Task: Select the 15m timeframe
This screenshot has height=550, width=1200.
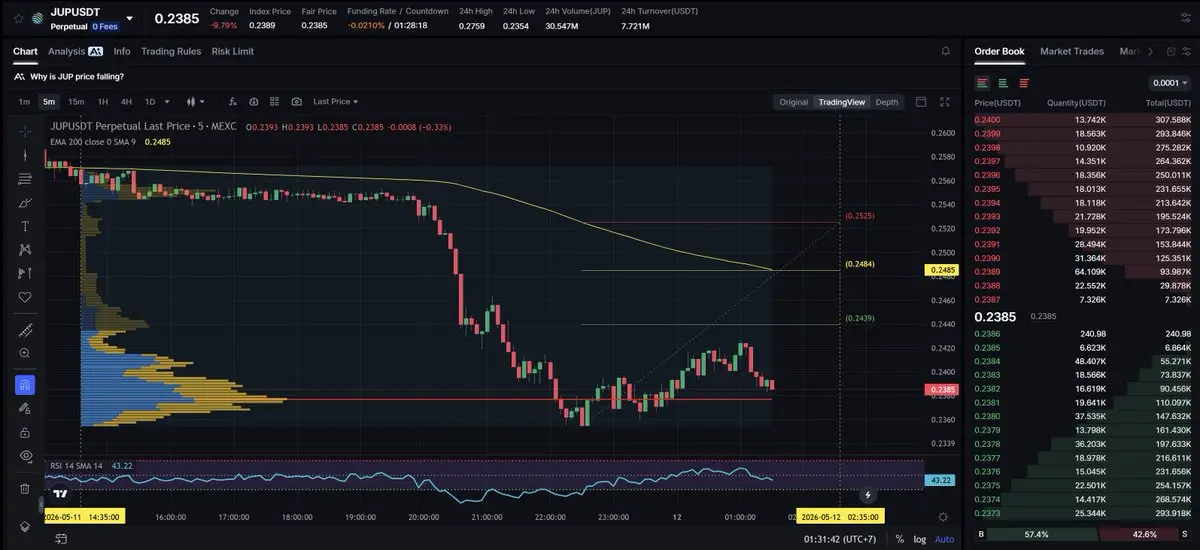Action: point(76,101)
